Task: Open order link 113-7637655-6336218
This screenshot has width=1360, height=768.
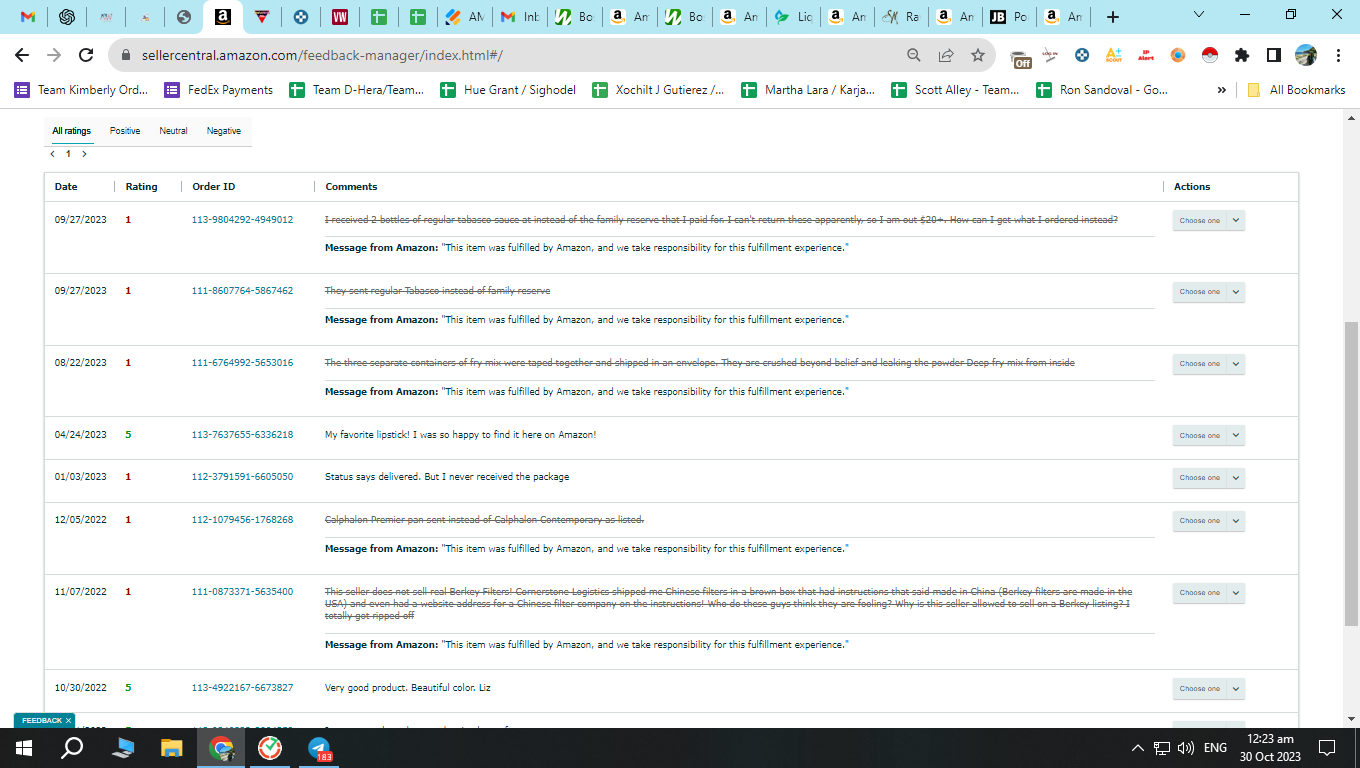Action: pos(242,435)
